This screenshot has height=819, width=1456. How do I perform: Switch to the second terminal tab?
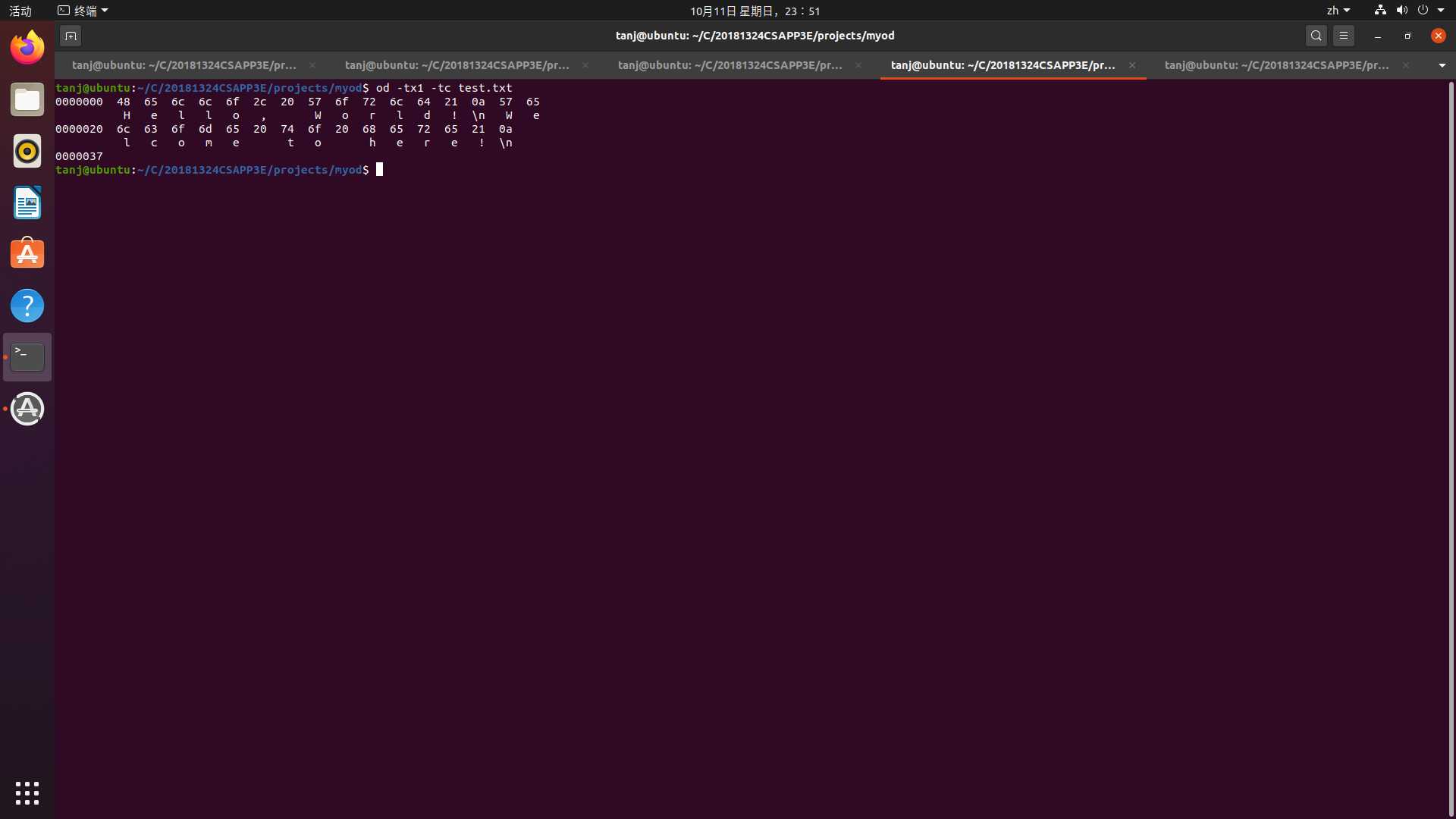tap(457, 65)
